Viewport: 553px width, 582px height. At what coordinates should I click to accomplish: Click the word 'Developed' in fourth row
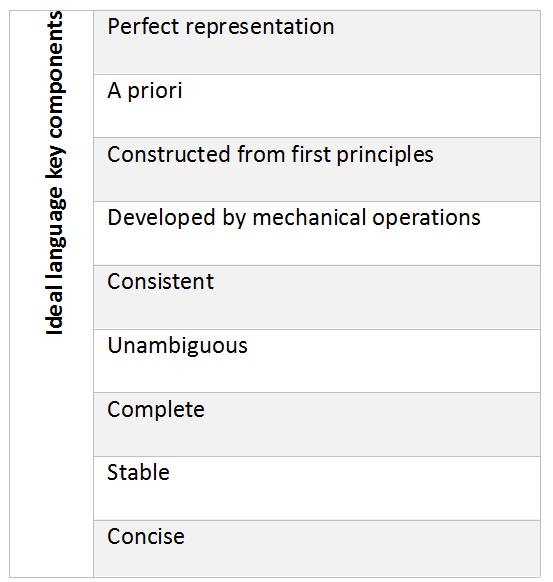point(161,219)
